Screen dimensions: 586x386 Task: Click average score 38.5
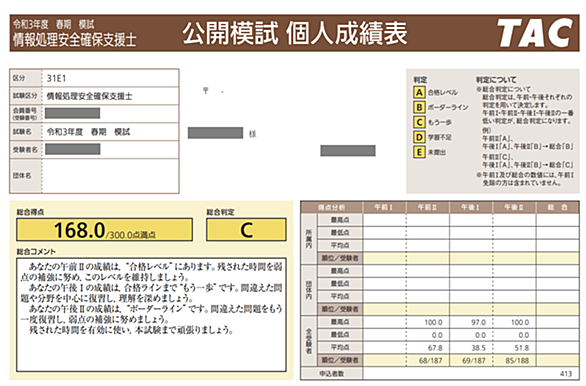tap(478, 348)
